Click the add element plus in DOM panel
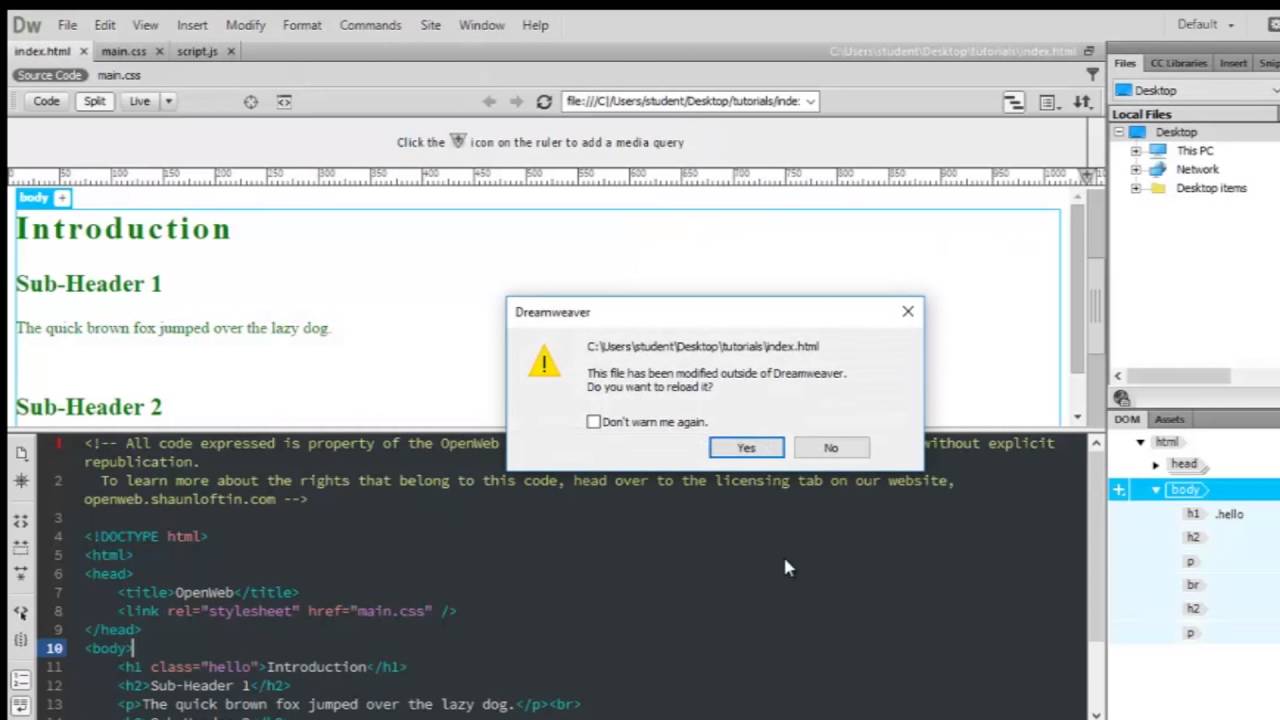Screen dimensions: 1280x720 point(1119,490)
